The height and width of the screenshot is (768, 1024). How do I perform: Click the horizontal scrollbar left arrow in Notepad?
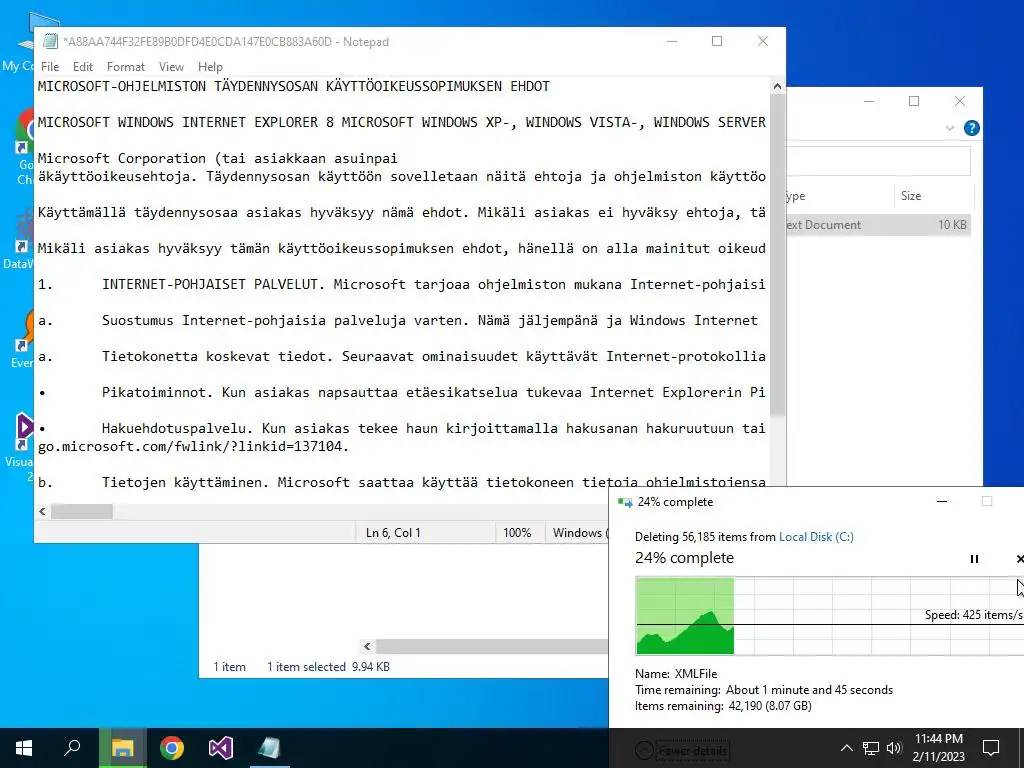click(42, 511)
